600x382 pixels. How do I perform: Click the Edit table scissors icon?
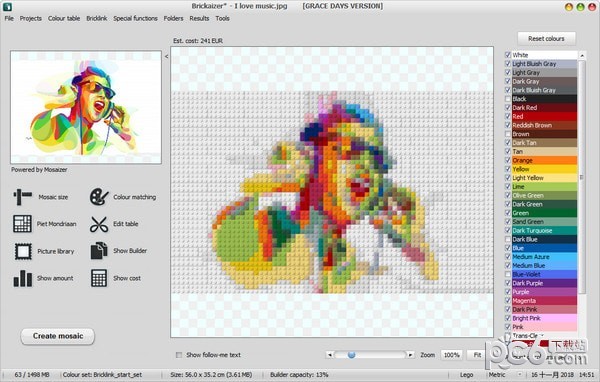coord(99,224)
